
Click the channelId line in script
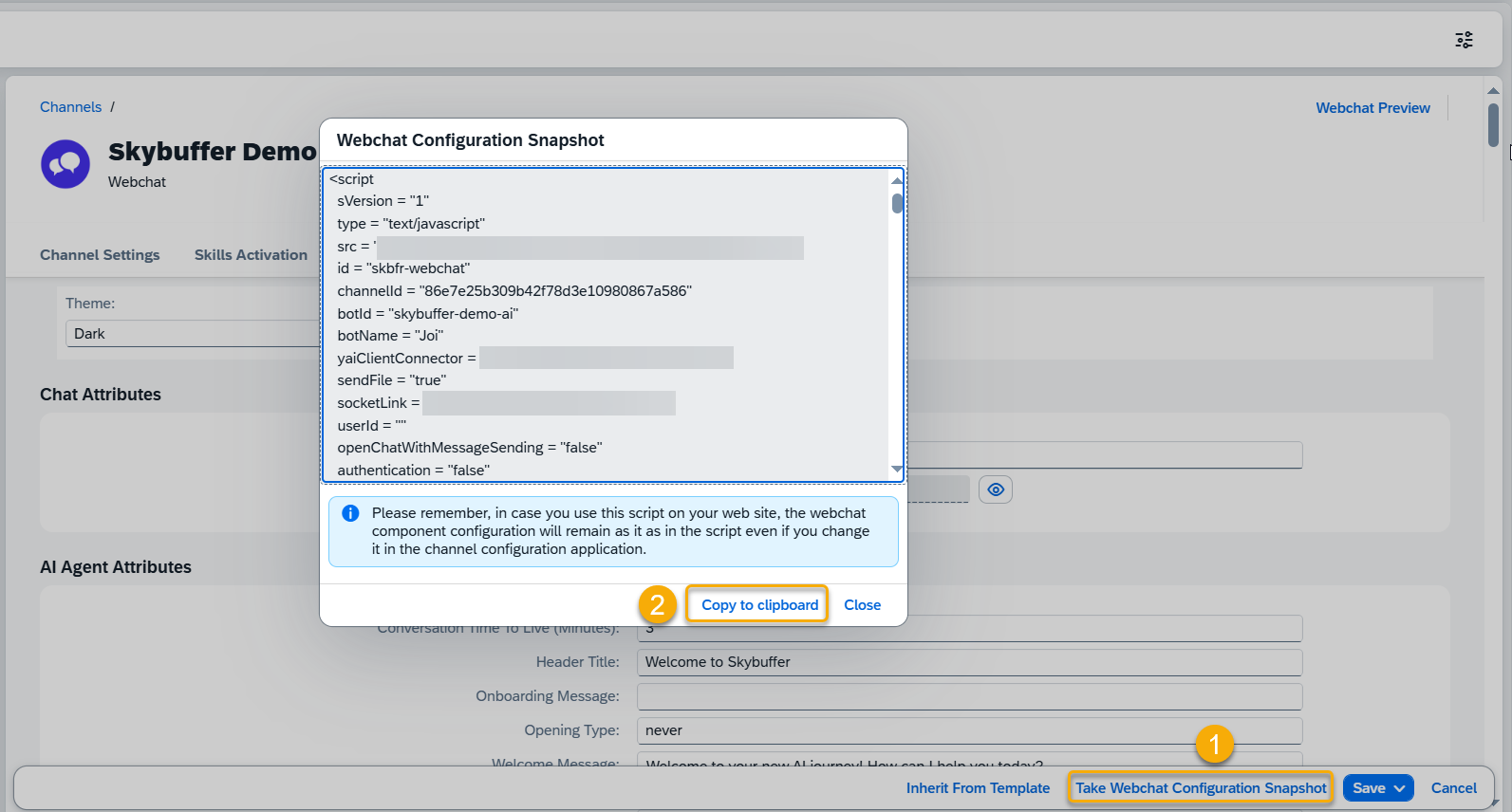coord(514,291)
